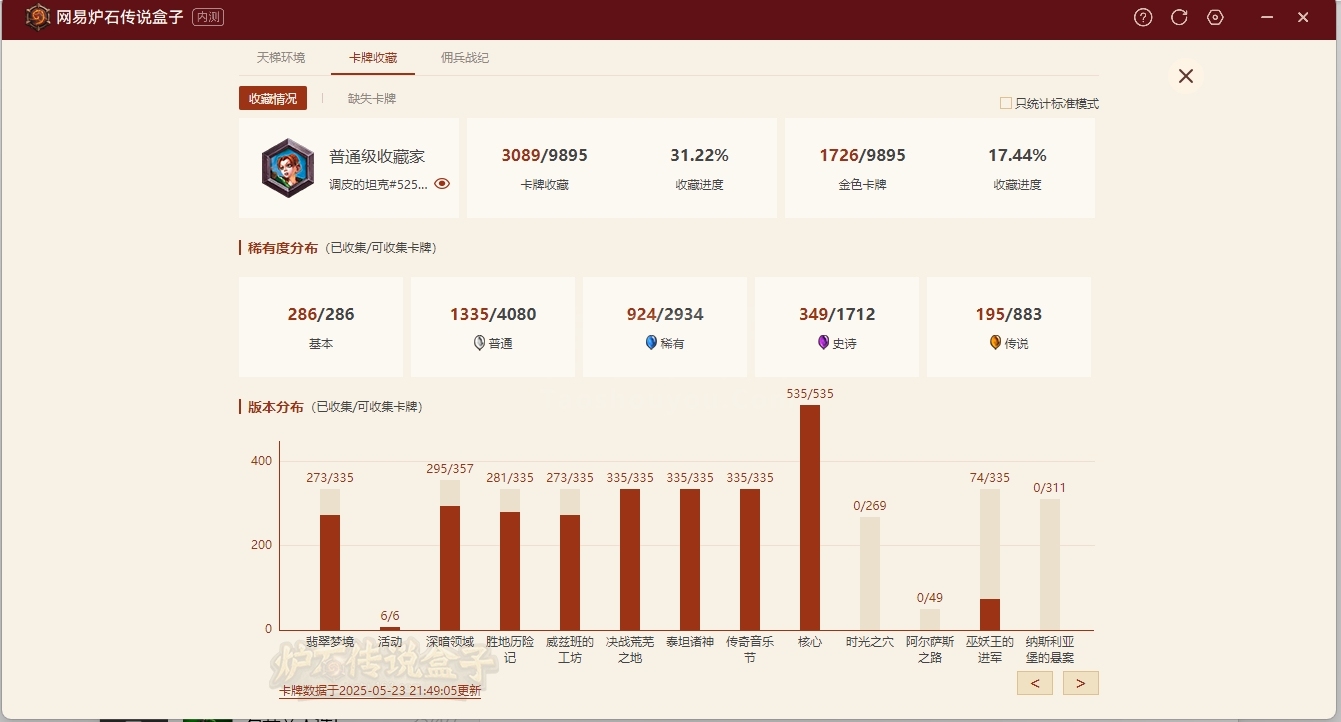Screen dimensions: 1341x722
Task: Click the 决战荒芜之地 bar
Action: coord(630,559)
